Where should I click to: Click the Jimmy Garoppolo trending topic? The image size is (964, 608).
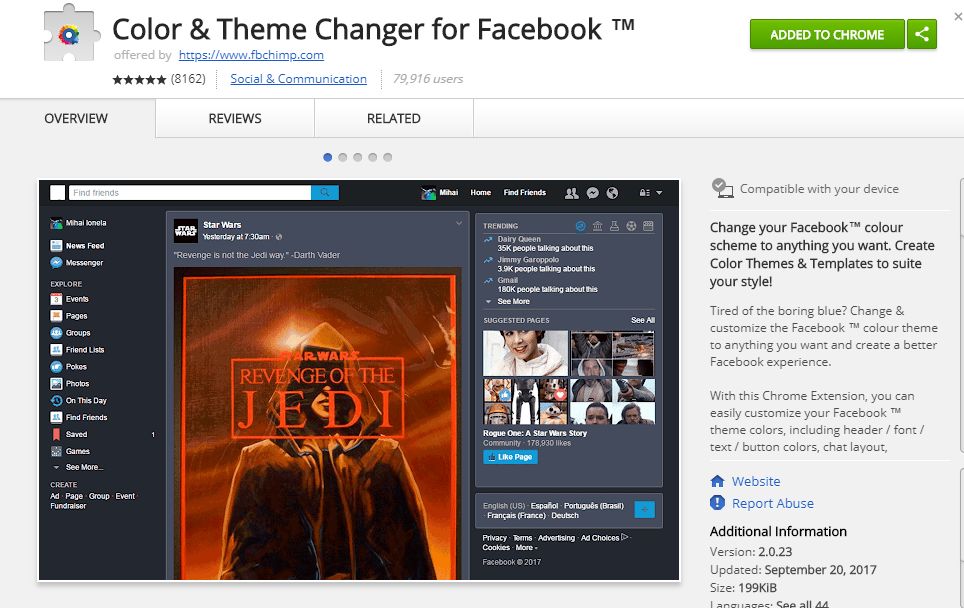coord(528,259)
